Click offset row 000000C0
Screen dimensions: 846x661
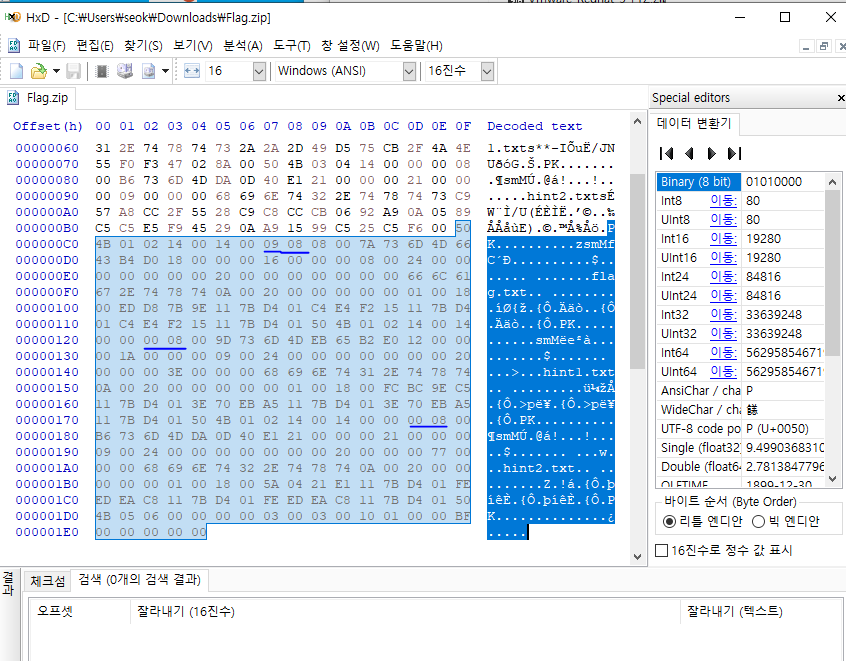(x=47, y=244)
